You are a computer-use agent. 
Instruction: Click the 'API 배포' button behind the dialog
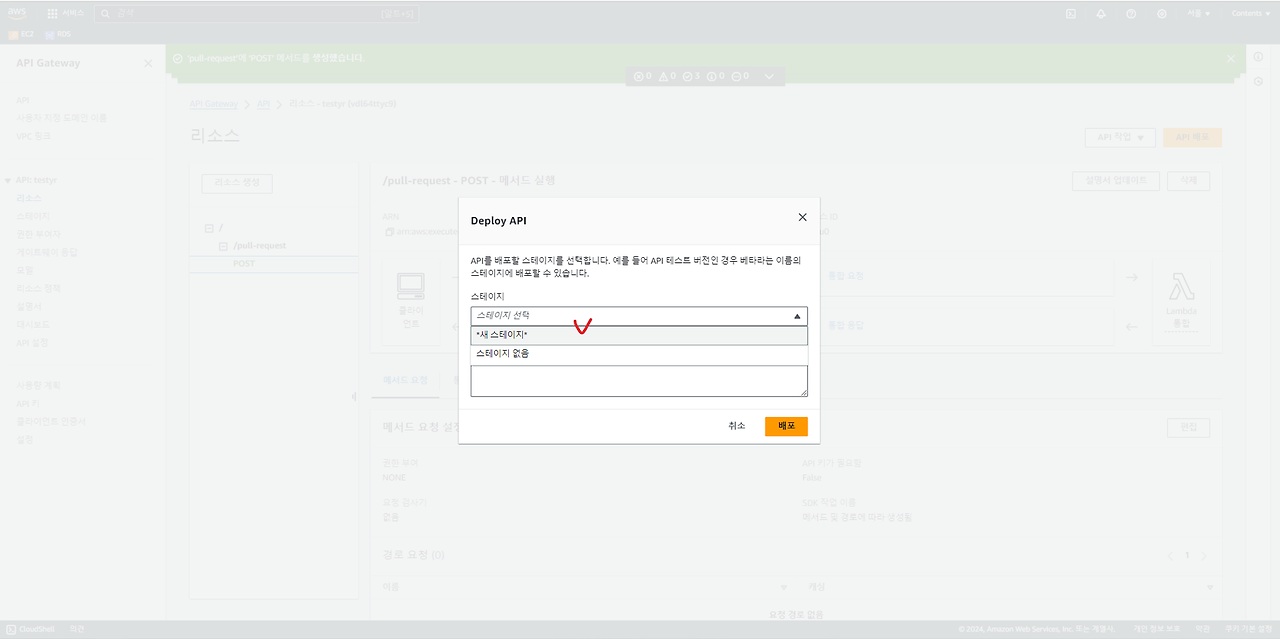tap(1192, 137)
